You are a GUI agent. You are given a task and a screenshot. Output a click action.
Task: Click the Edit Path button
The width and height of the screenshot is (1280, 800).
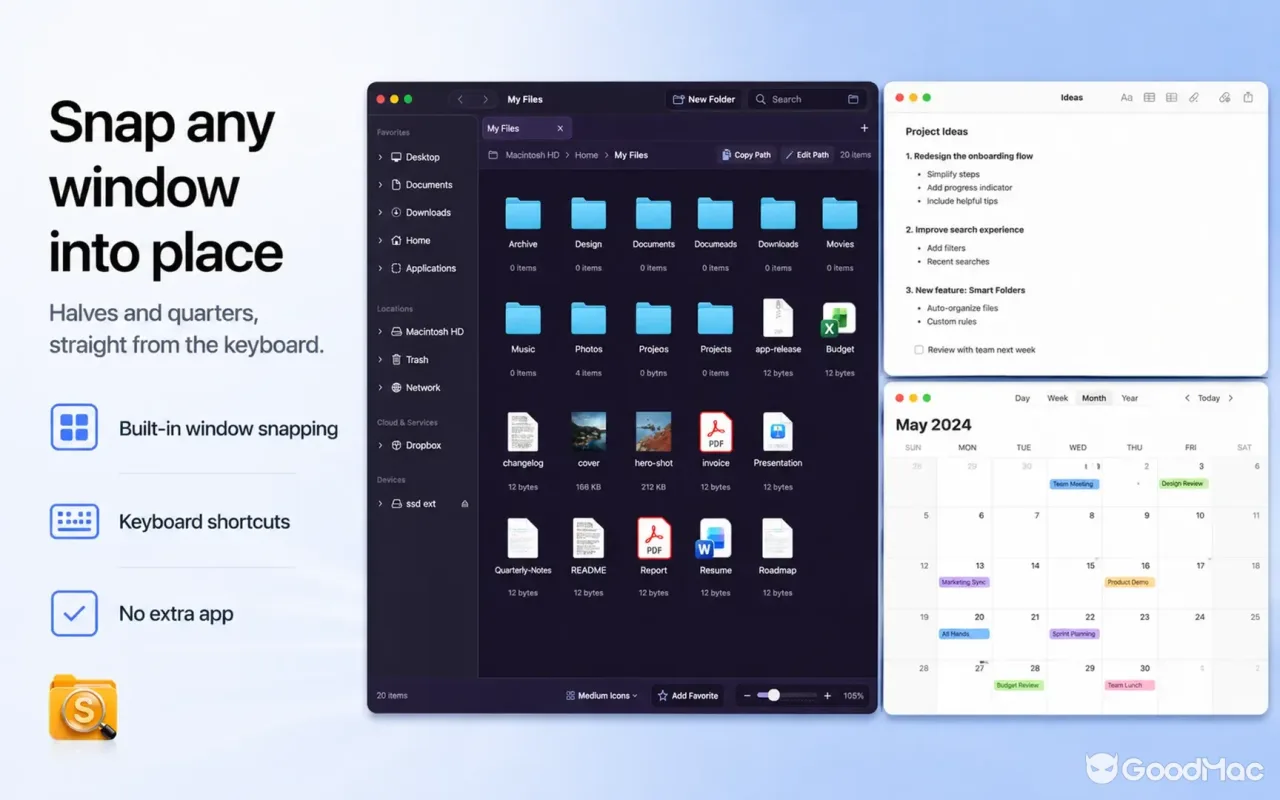point(806,155)
